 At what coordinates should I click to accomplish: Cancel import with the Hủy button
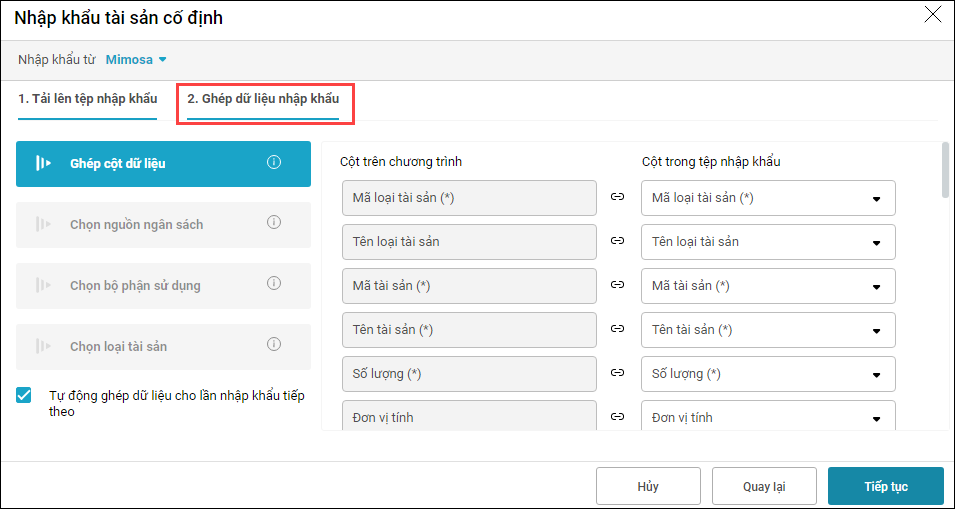[x=648, y=486]
